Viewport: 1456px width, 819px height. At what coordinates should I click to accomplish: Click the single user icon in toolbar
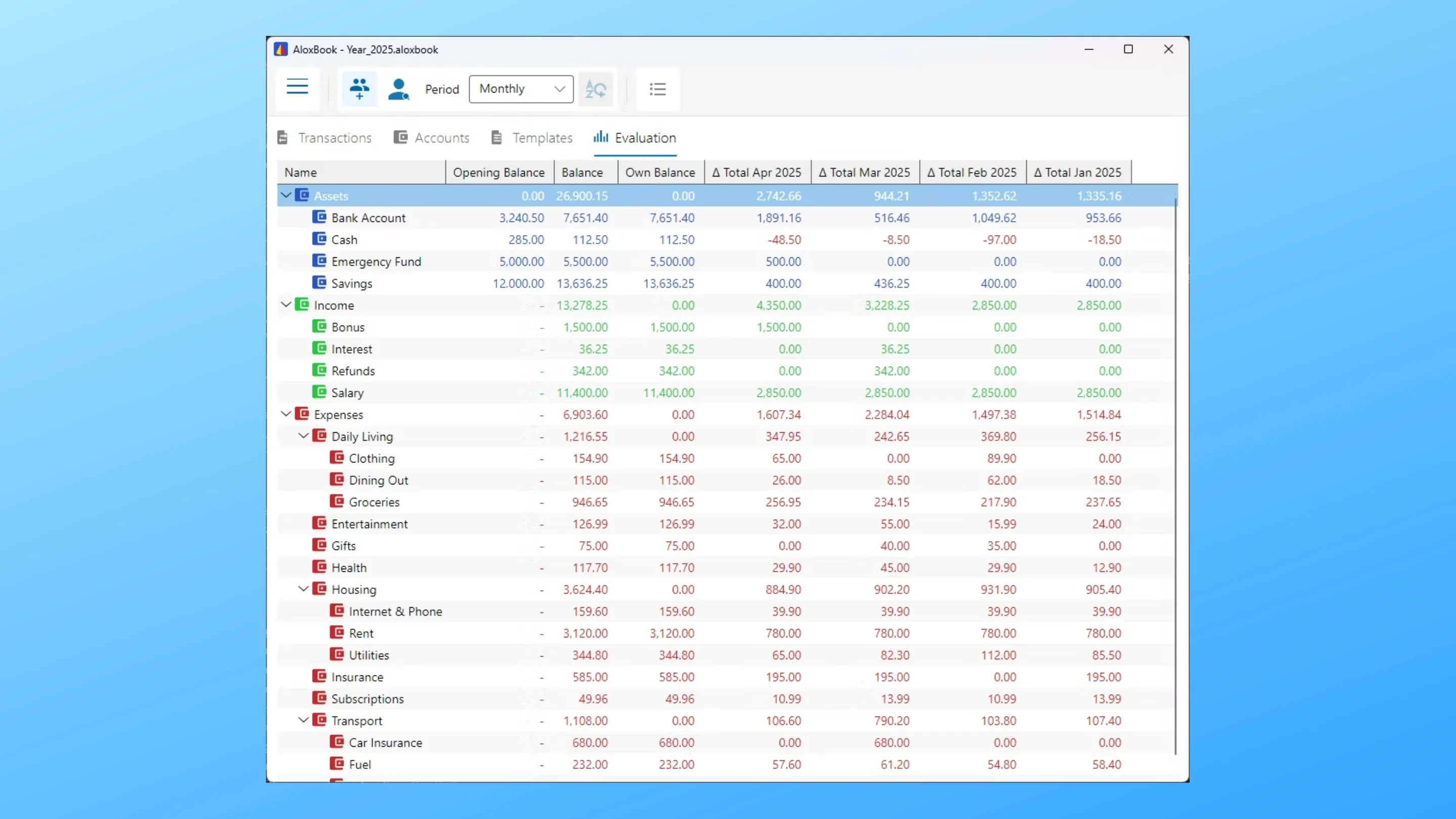pyautogui.click(x=398, y=89)
